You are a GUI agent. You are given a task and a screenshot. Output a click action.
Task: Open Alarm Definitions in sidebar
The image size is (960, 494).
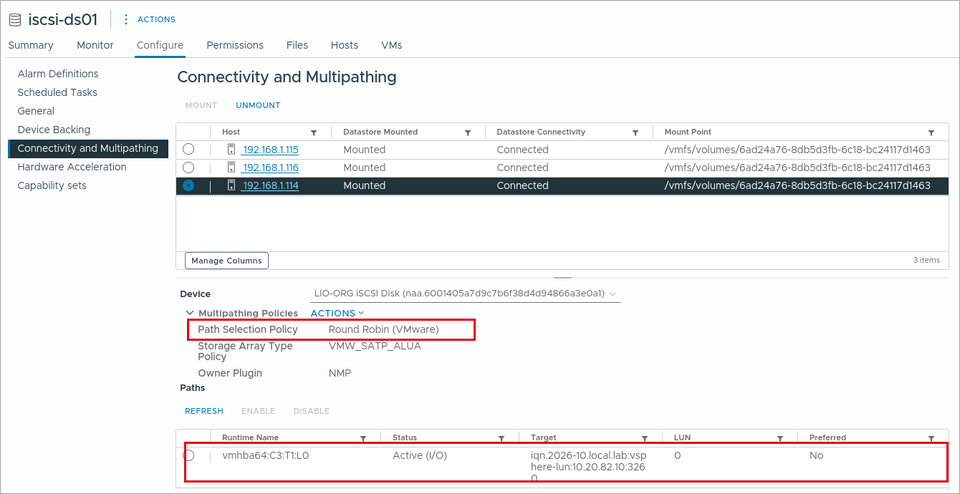[58, 73]
